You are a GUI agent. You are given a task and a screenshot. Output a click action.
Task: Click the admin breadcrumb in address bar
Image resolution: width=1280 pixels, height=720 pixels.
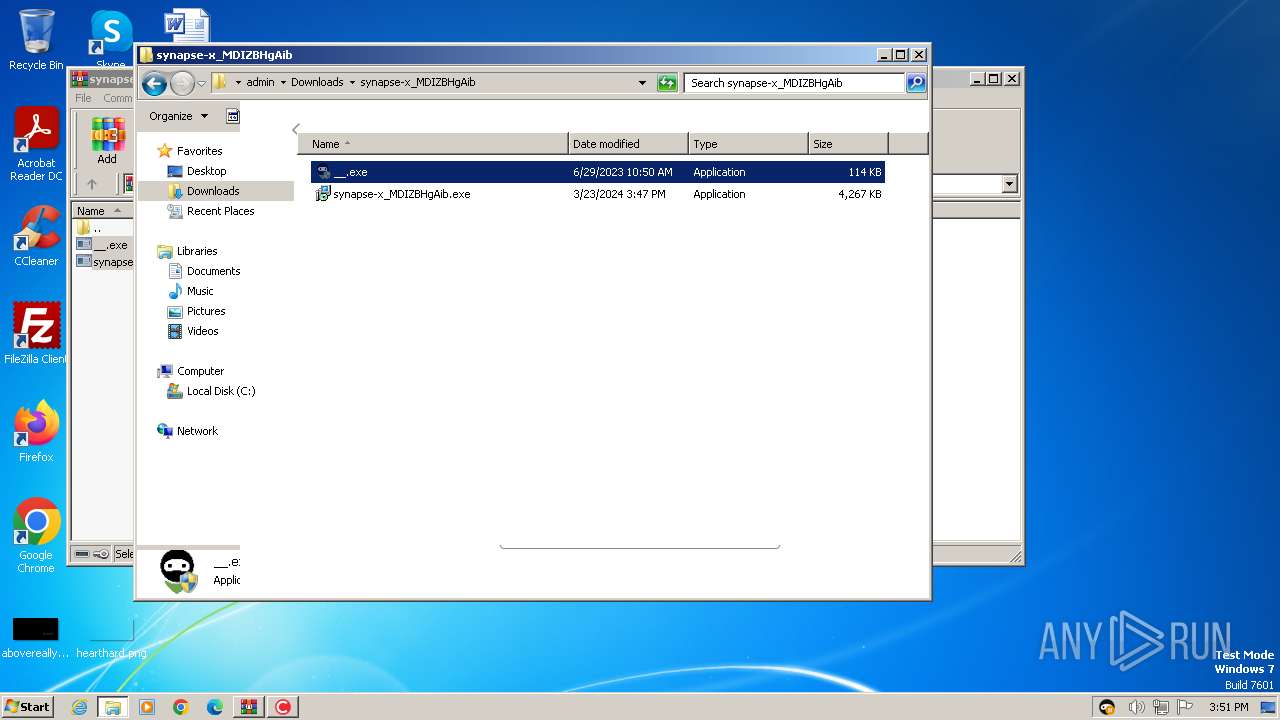click(260, 83)
